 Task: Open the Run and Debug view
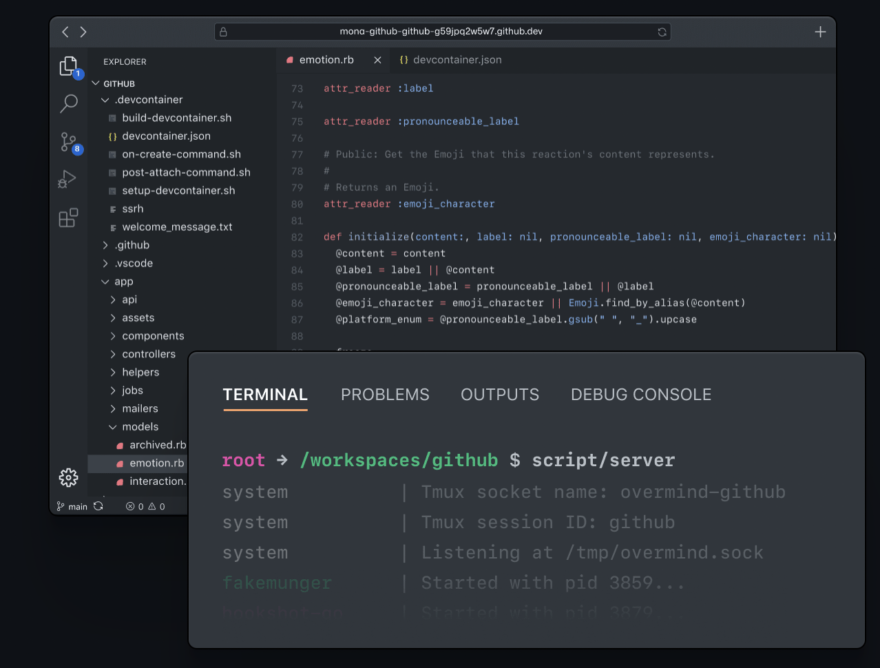click(70, 179)
